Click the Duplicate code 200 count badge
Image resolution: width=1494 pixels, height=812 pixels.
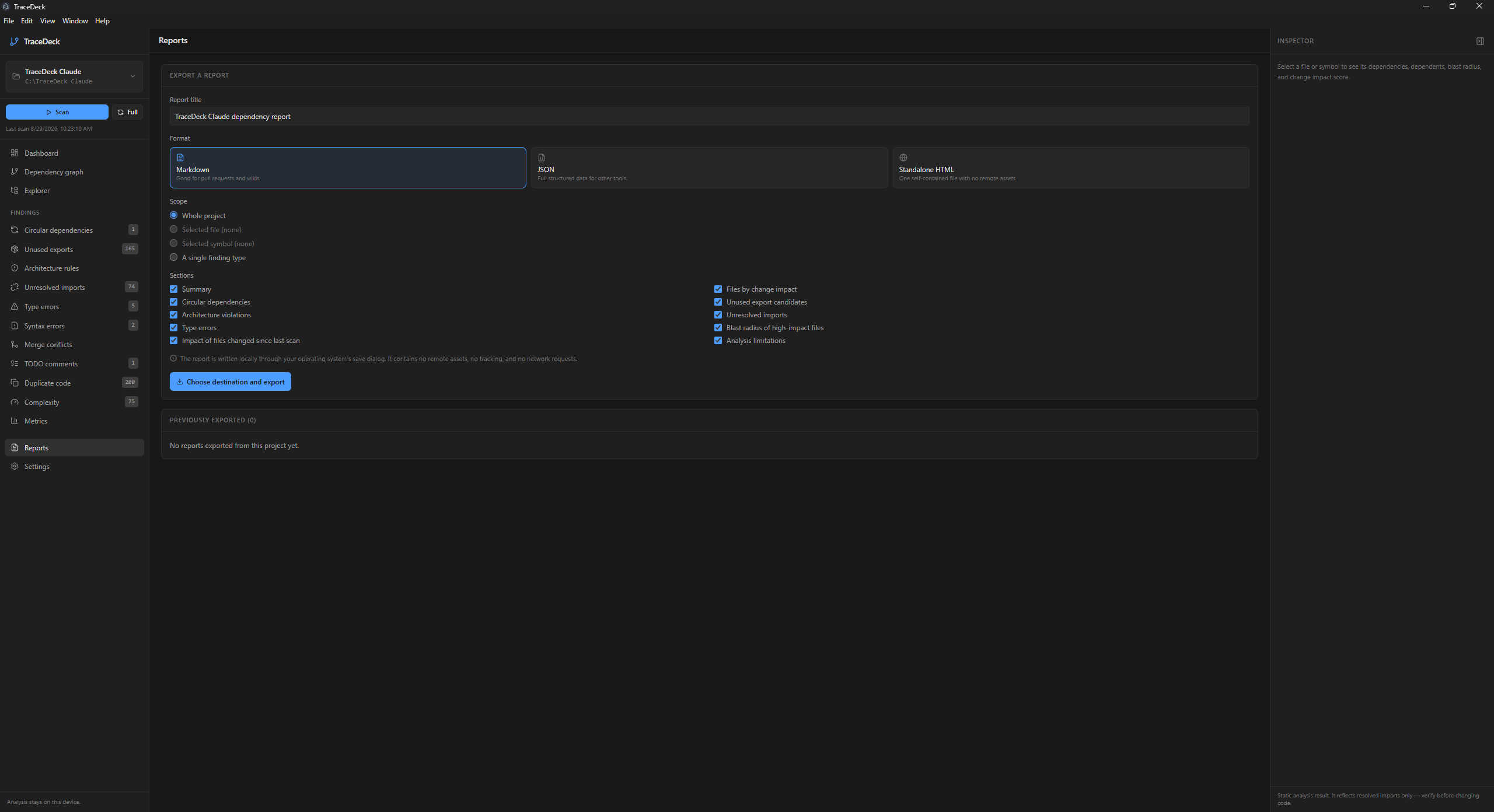point(130,382)
